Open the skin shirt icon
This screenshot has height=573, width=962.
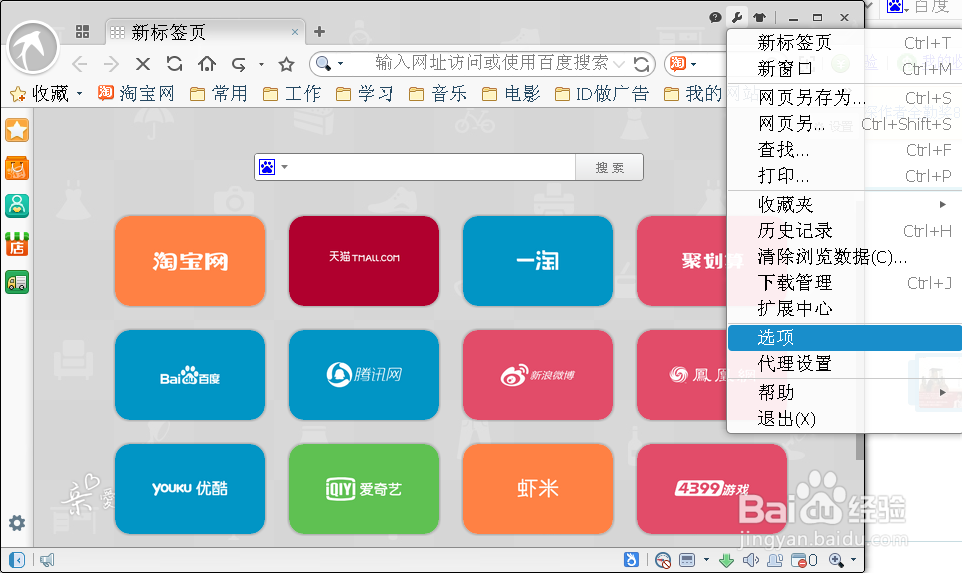[x=760, y=17]
